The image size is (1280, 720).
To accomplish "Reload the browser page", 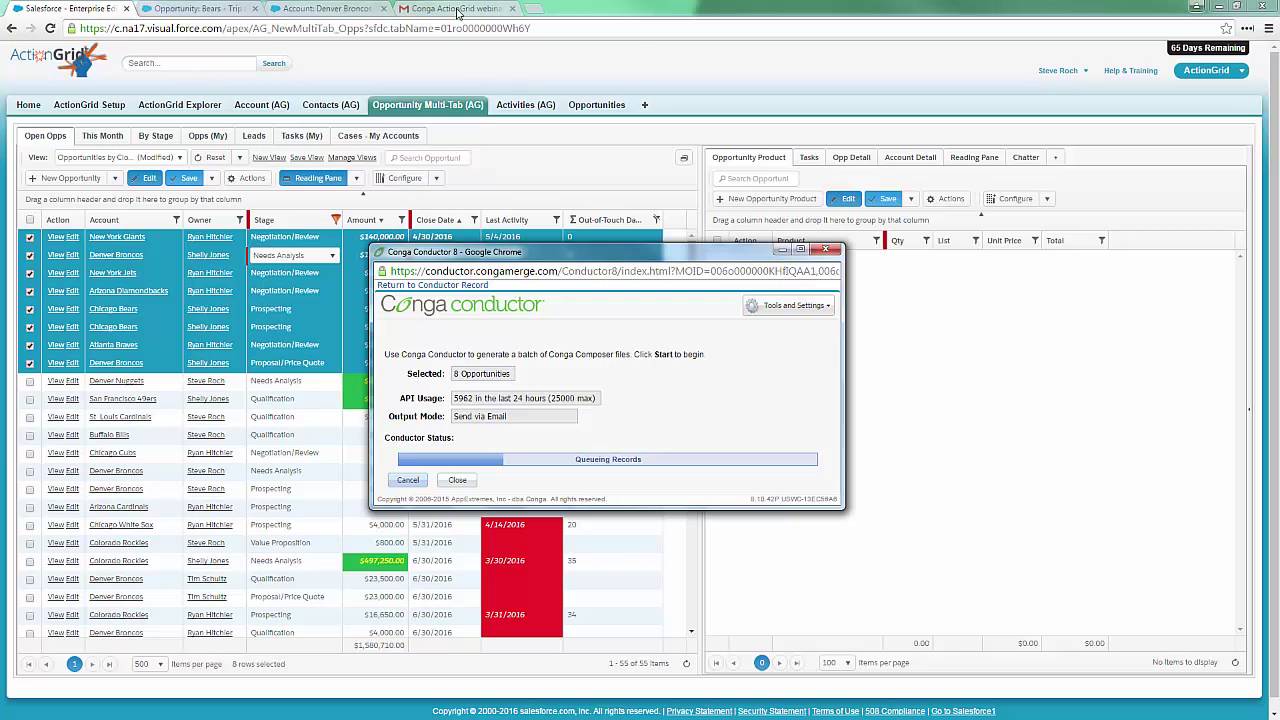I will tap(51, 28).
